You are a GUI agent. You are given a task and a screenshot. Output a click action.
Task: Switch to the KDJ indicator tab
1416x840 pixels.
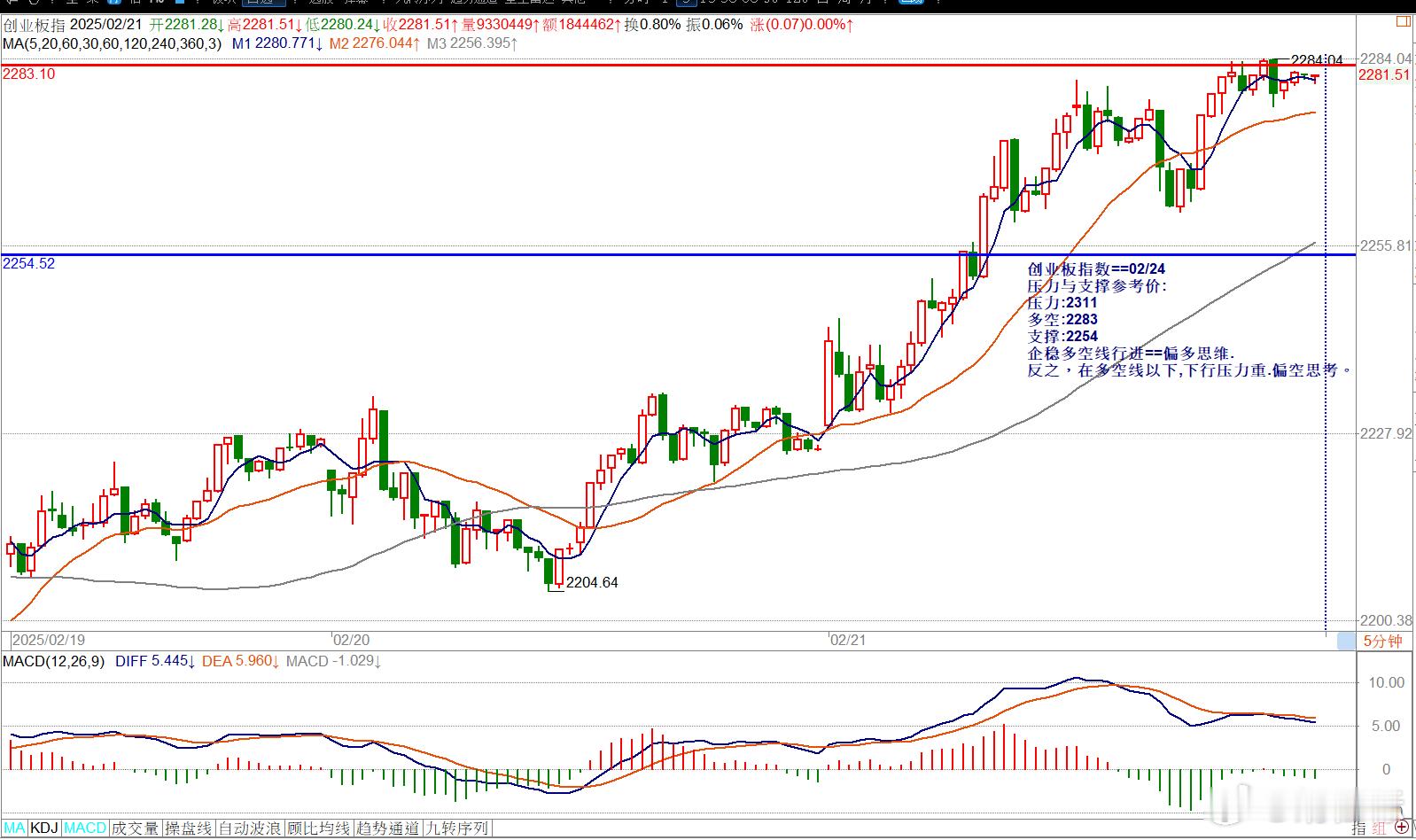tap(44, 828)
